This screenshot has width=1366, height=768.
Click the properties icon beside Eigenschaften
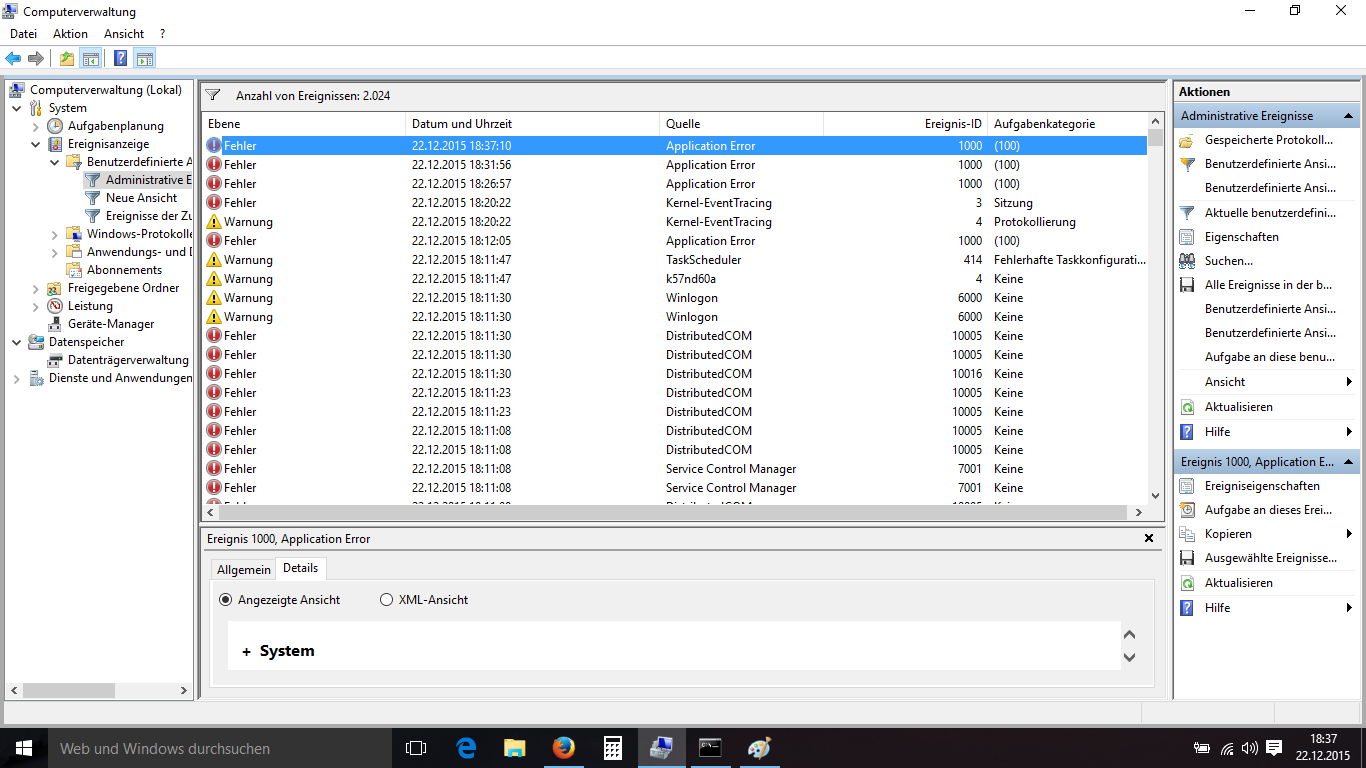[x=1187, y=237]
